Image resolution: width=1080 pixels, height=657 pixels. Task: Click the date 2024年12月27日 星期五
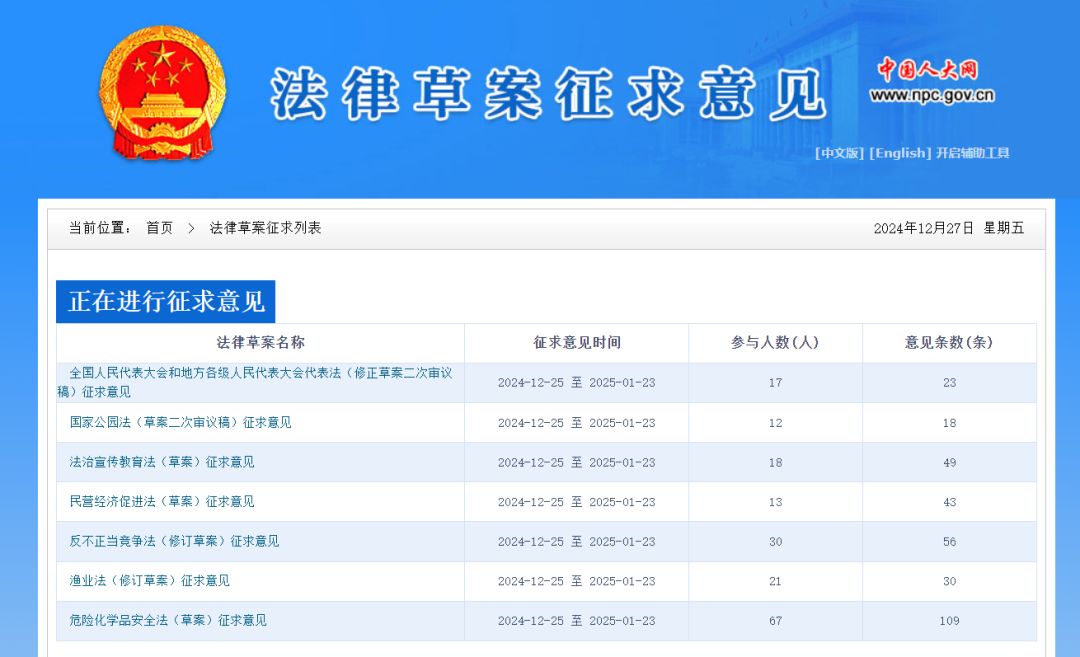point(947,227)
